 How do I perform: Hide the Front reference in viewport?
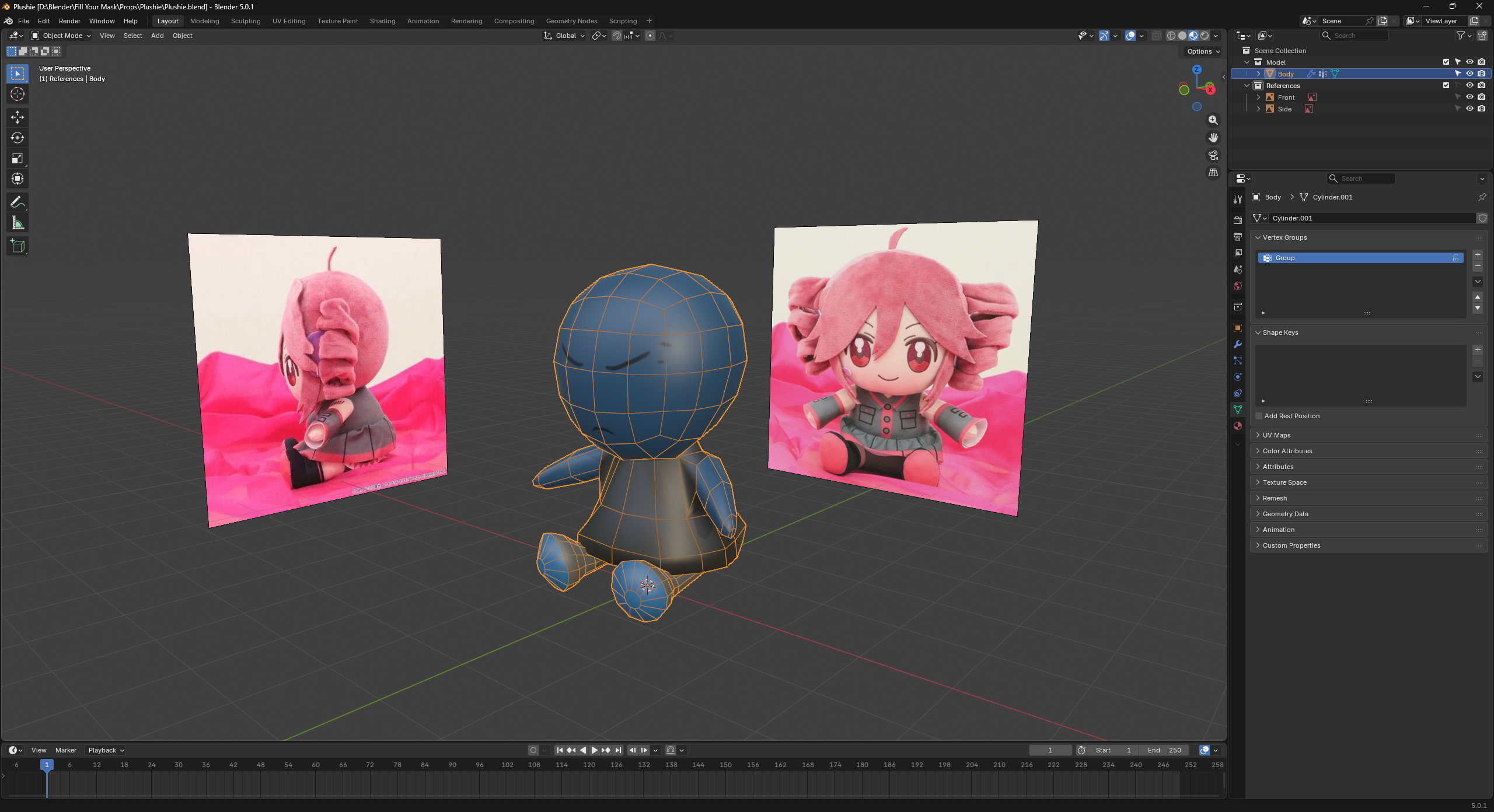tap(1469, 97)
